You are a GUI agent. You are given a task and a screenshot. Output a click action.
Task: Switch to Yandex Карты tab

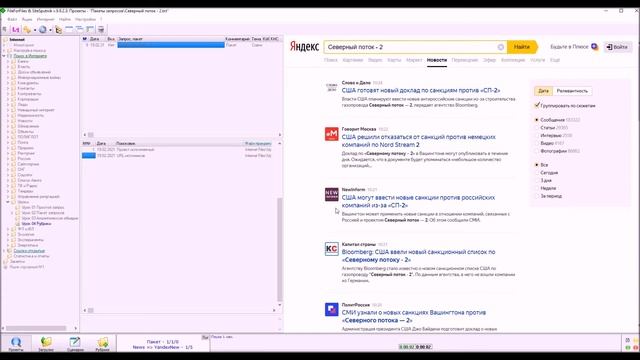pyautogui.click(x=394, y=60)
